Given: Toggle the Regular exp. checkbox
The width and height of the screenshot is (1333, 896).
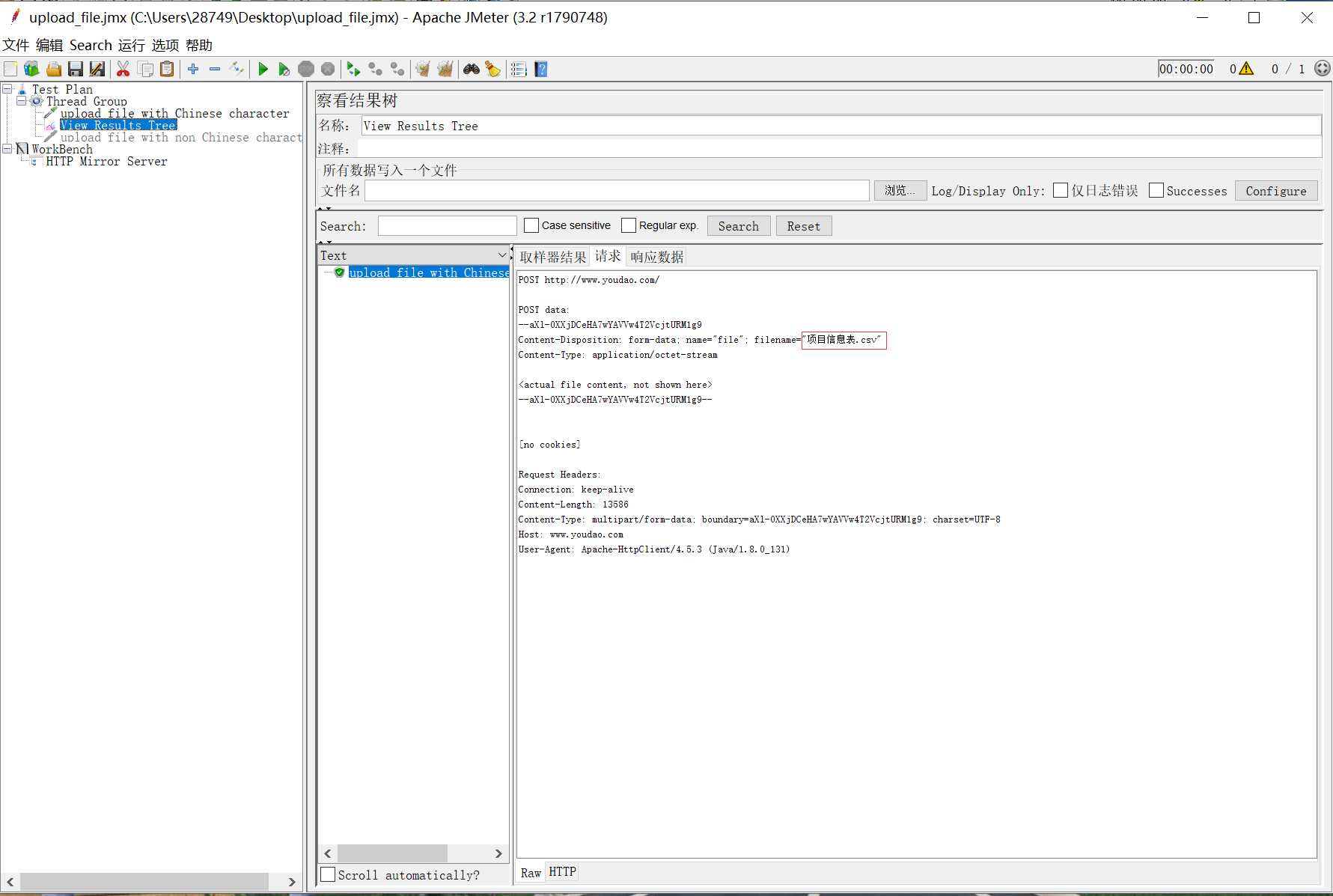Looking at the screenshot, I should [629, 225].
